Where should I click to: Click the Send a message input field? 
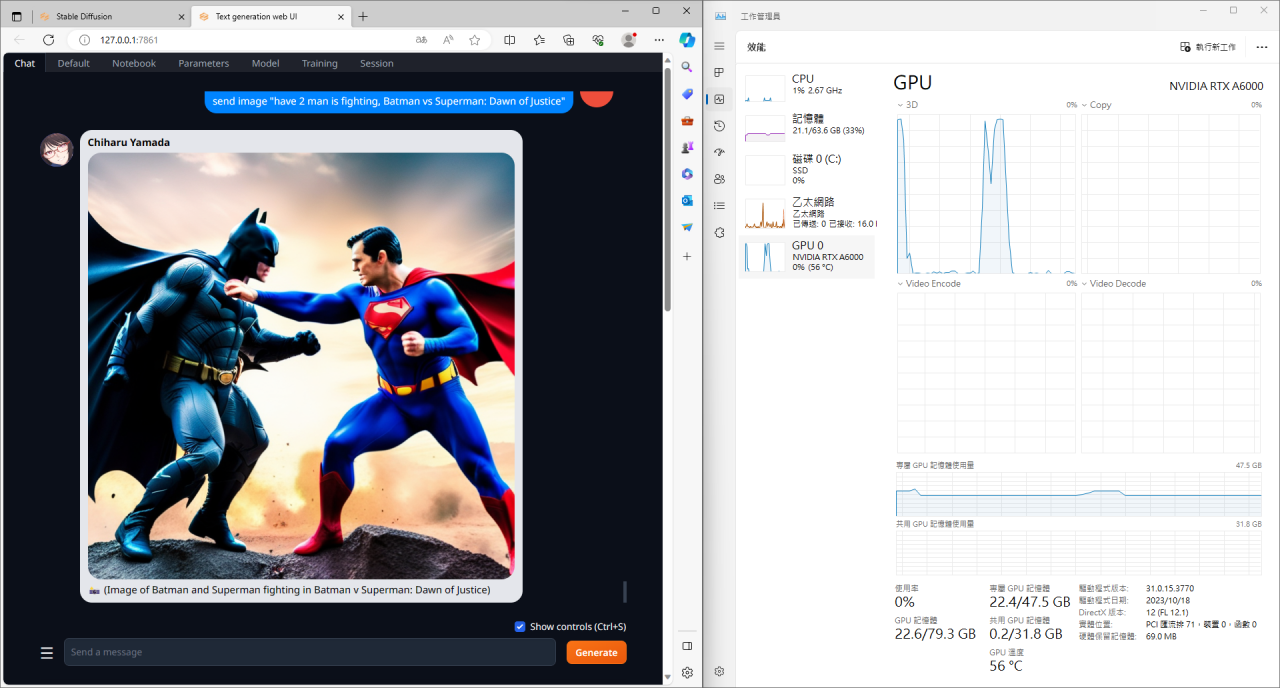tap(309, 652)
